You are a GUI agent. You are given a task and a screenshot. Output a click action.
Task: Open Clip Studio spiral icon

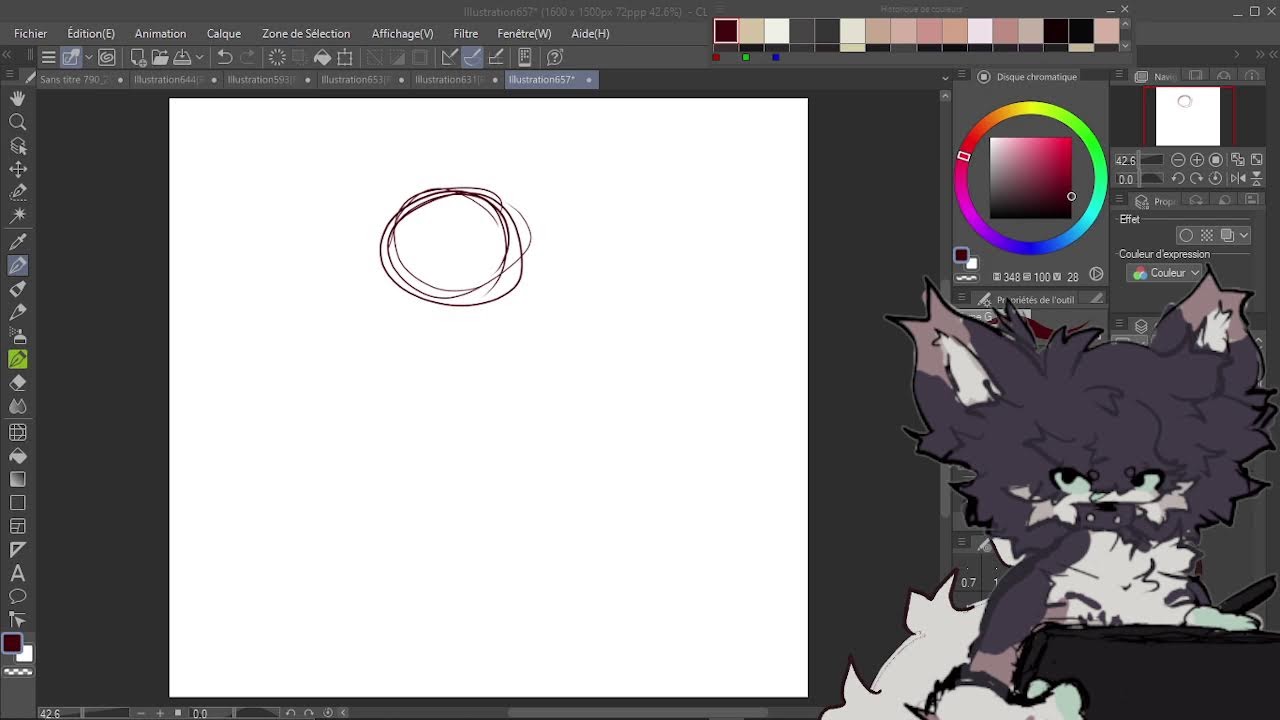[x=107, y=57]
